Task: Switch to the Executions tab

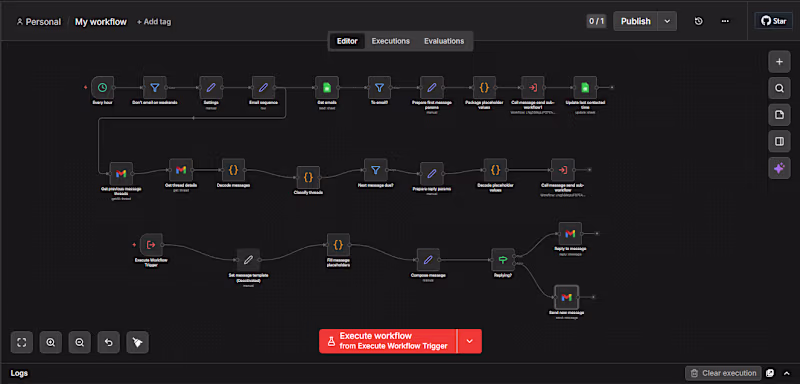Action: (390, 41)
